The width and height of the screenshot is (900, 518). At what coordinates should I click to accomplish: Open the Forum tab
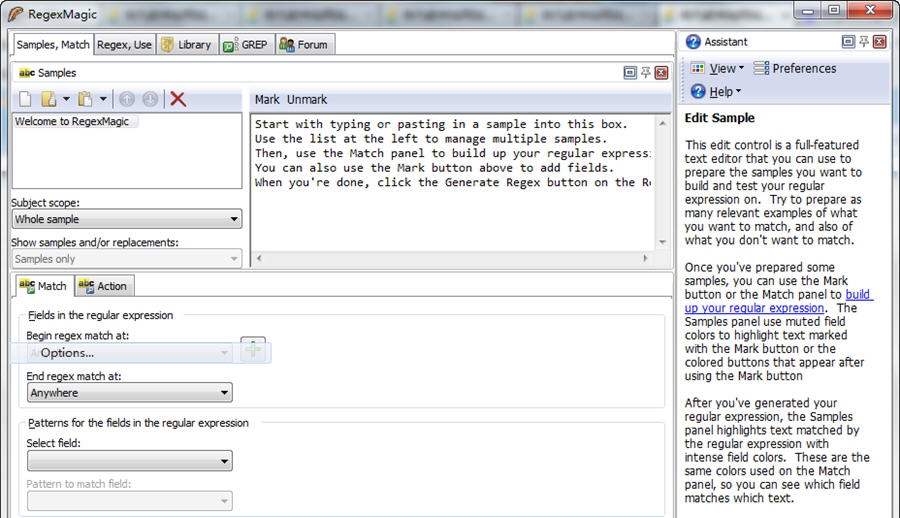tap(304, 44)
